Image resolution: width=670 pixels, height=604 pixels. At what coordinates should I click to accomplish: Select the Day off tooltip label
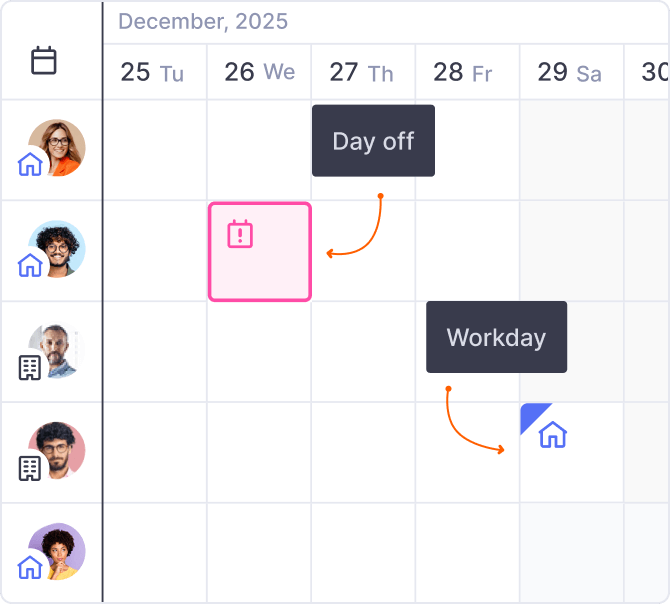[373, 141]
